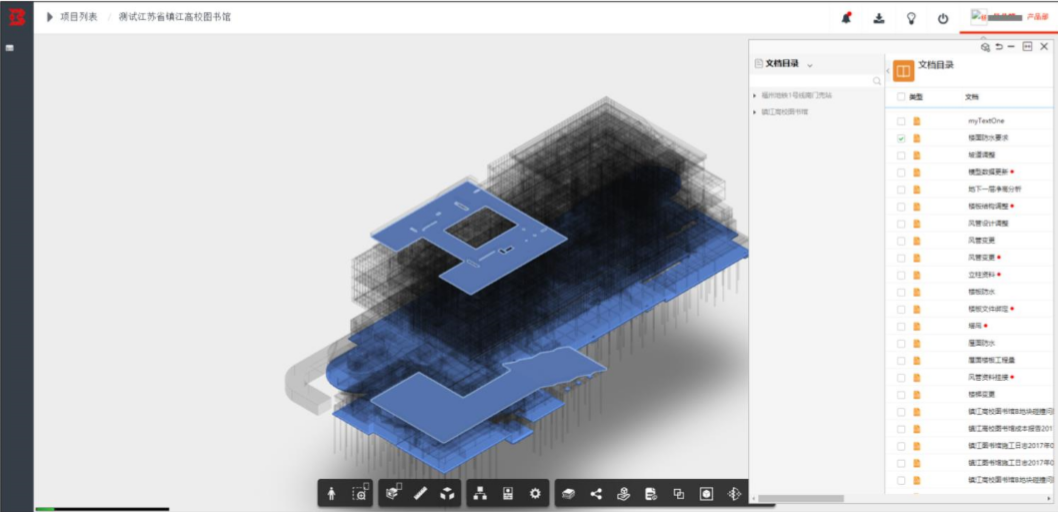Viewport: 1058px width, 512px height.
Task: Check the 屋面防水 document checkbox
Action: [901, 343]
